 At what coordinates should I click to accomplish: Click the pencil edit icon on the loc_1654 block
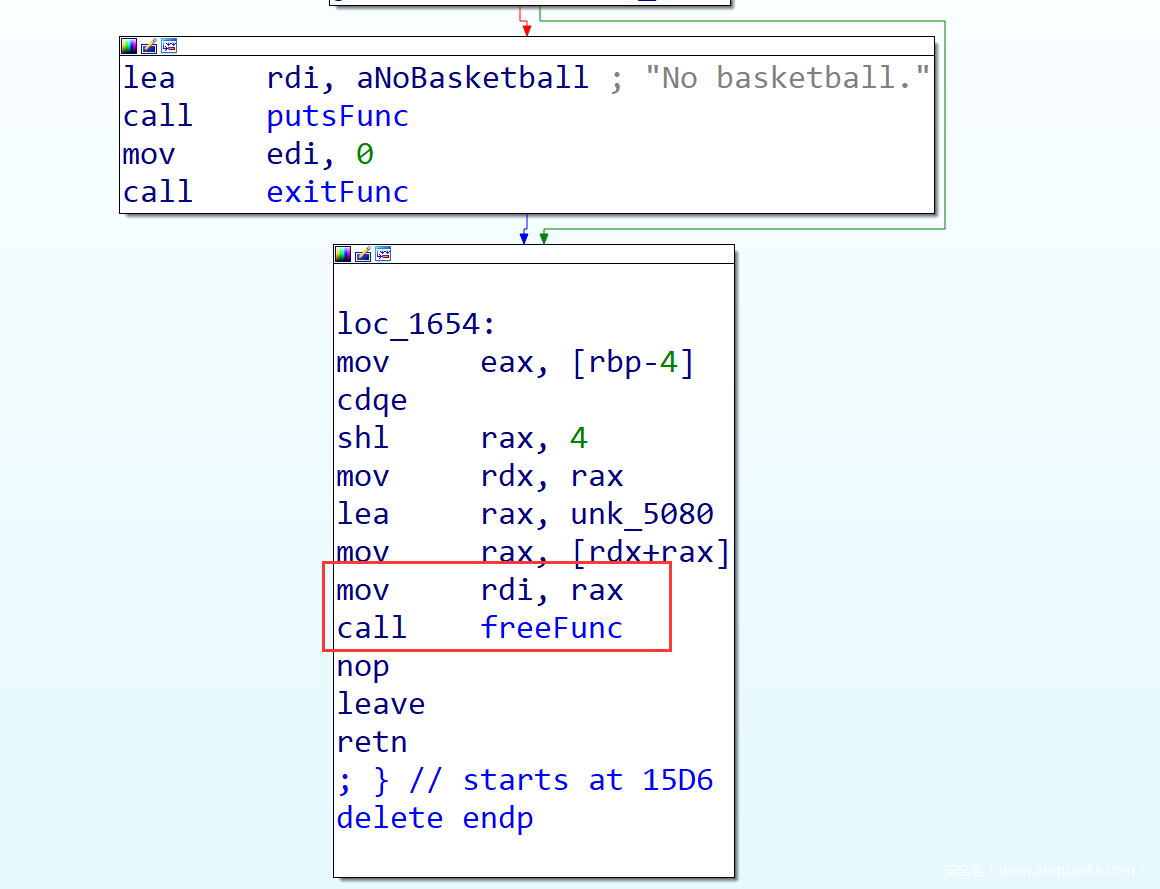[x=363, y=254]
